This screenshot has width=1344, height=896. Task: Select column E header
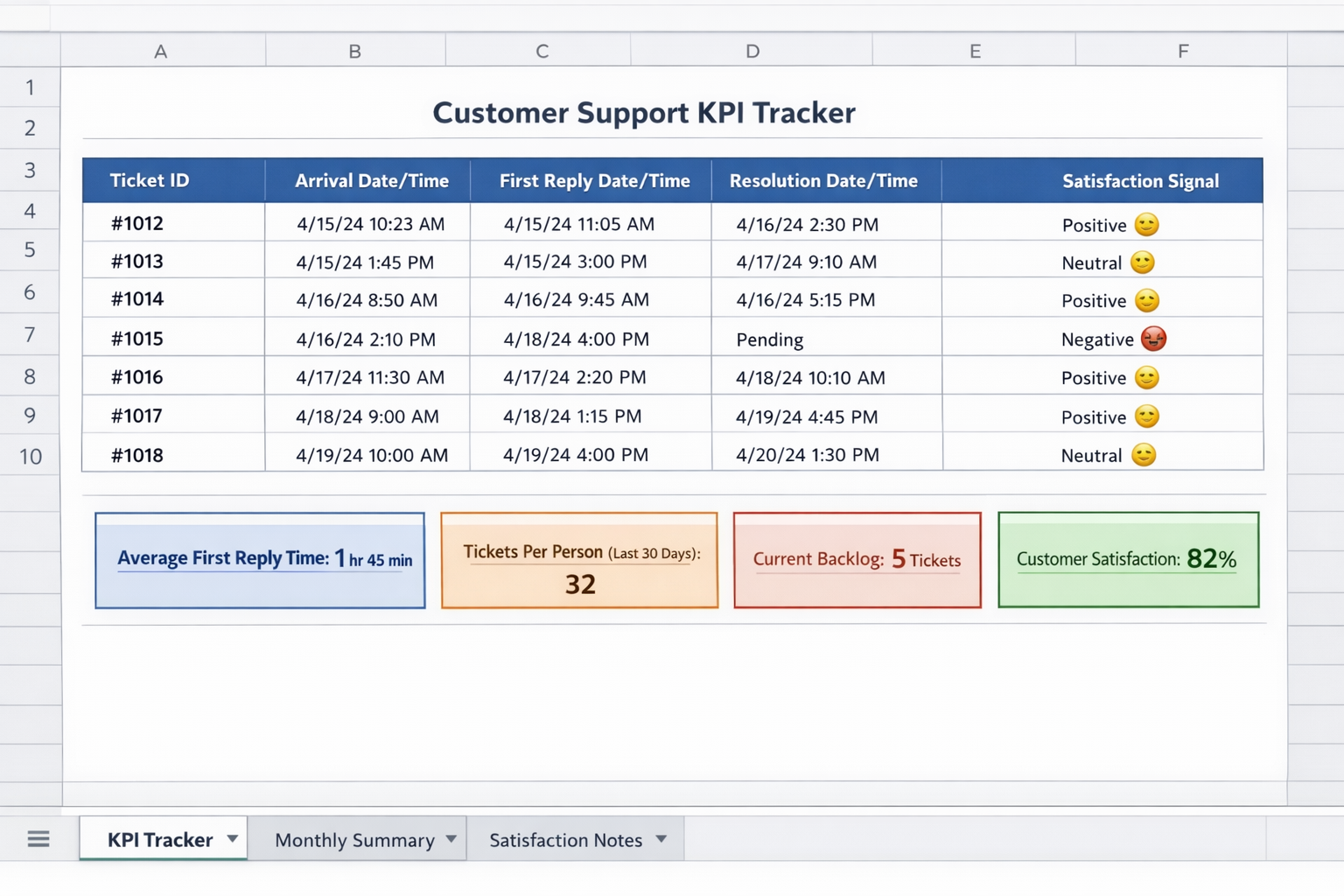pyautogui.click(x=974, y=50)
